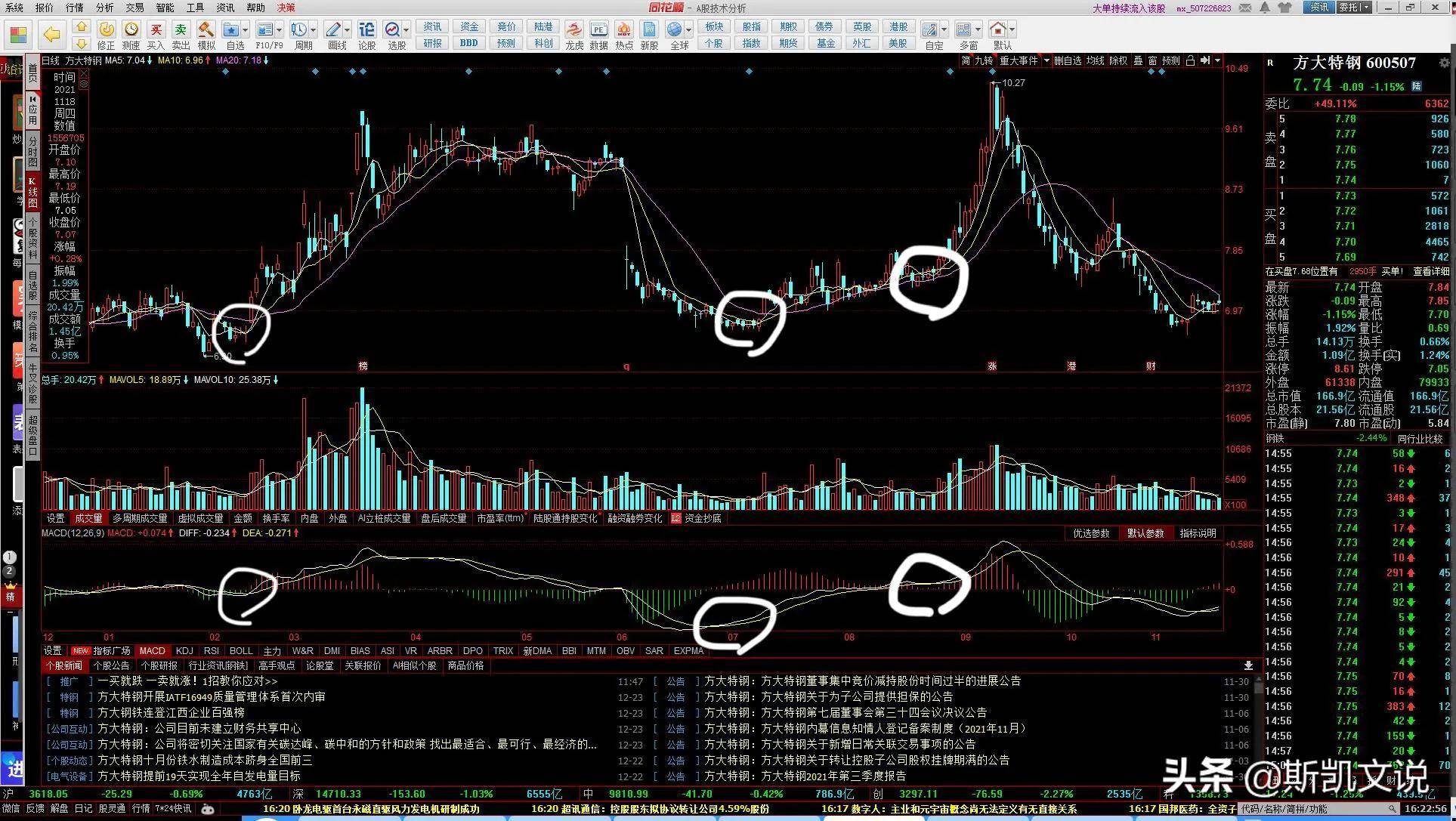Expand the 重大事件 dropdown arrow
Image resolution: width=1456 pixels, height=821 pixels.
tap(1046, 60)
